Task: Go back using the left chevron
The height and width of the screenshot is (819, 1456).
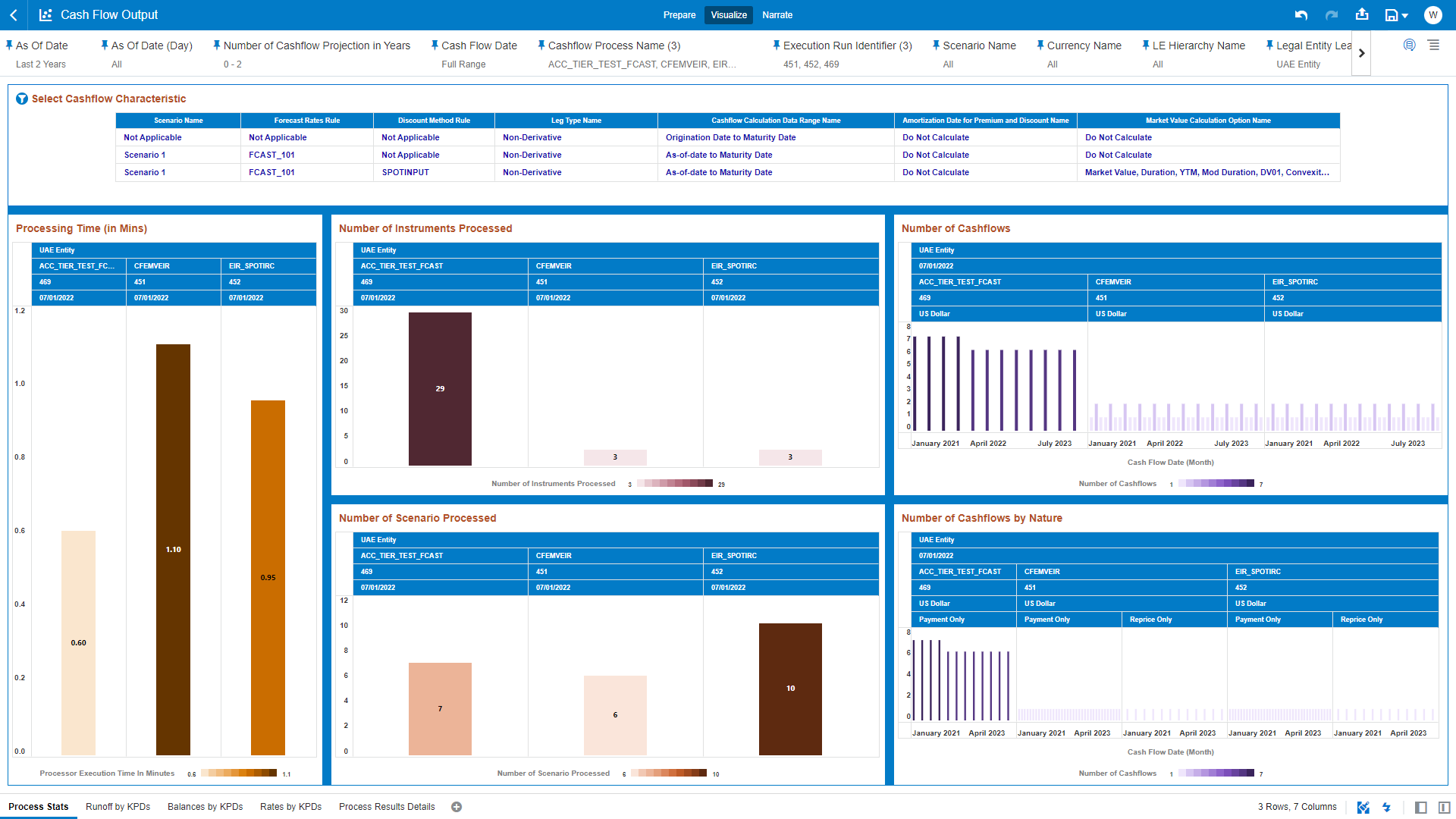Action: click(14, 15)
